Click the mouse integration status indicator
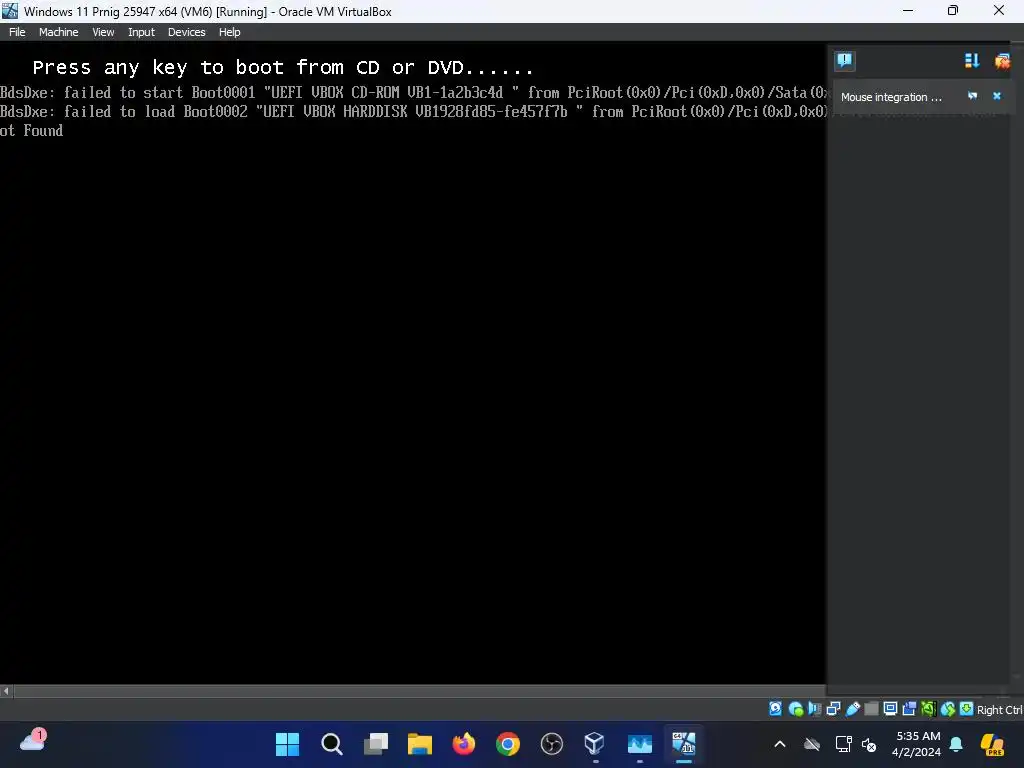This screenshot has width=1024, height=768. coord(948,709)
